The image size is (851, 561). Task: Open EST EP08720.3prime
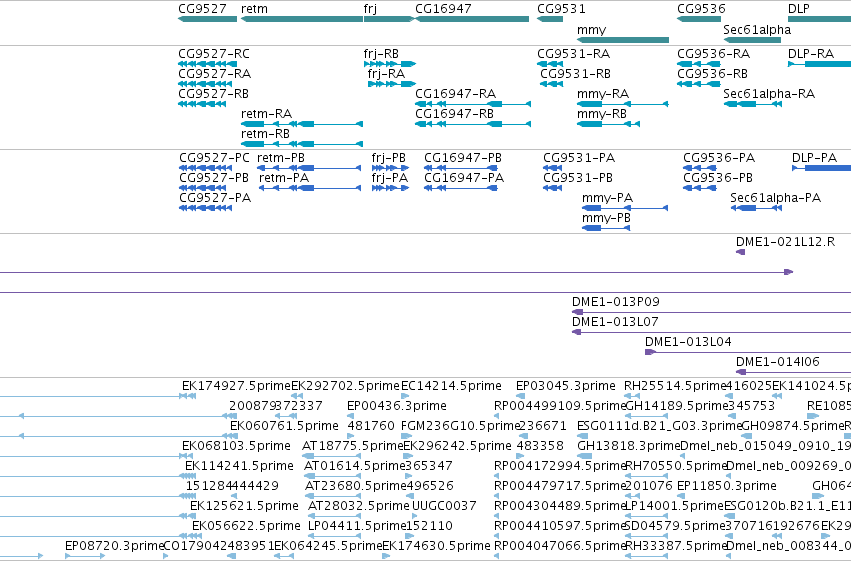tap(115, 546)
